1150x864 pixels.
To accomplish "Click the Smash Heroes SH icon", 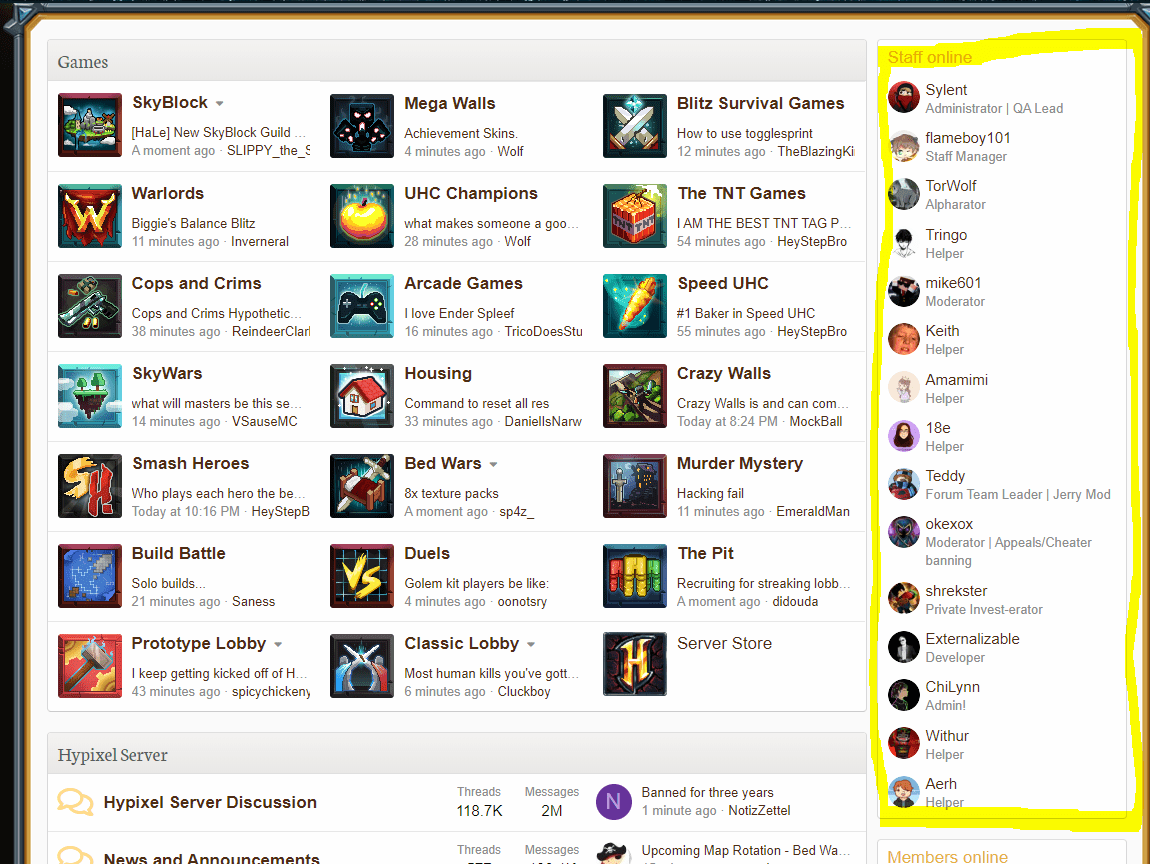I will tap(89, 486).
